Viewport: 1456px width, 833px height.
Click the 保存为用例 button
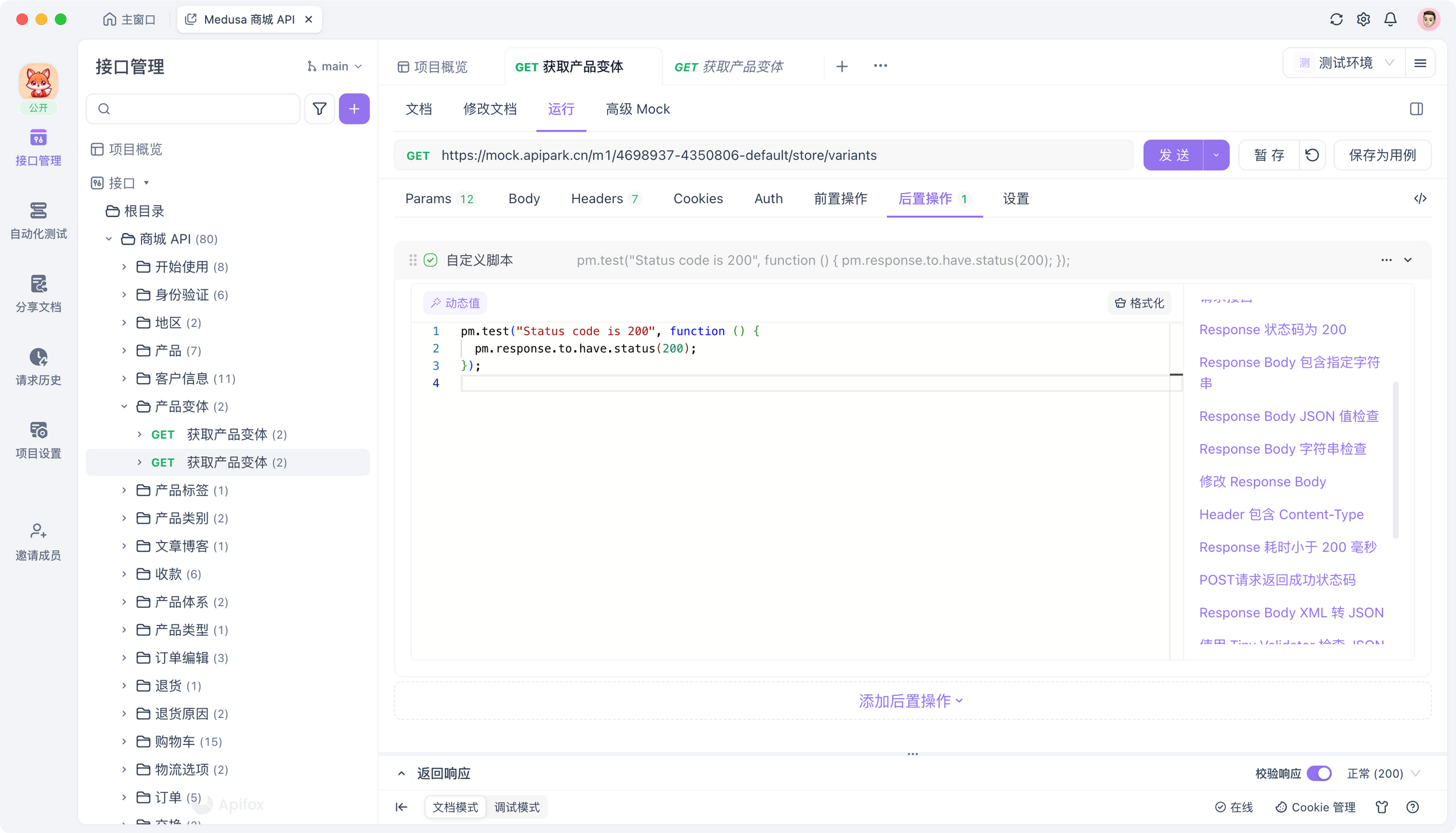point(1383,155)
